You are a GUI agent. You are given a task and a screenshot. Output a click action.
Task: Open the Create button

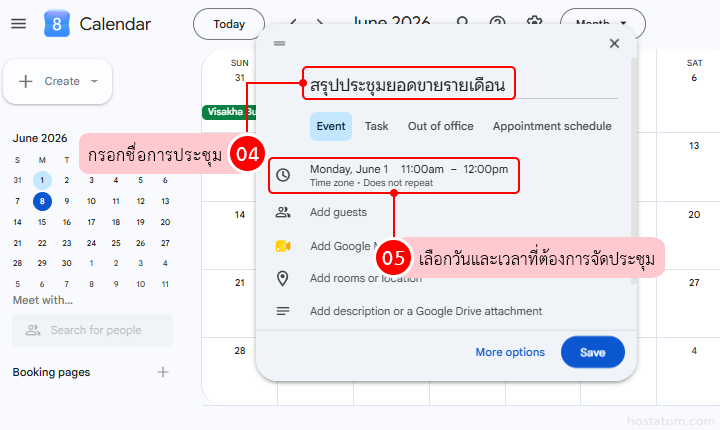coord(57,81)
